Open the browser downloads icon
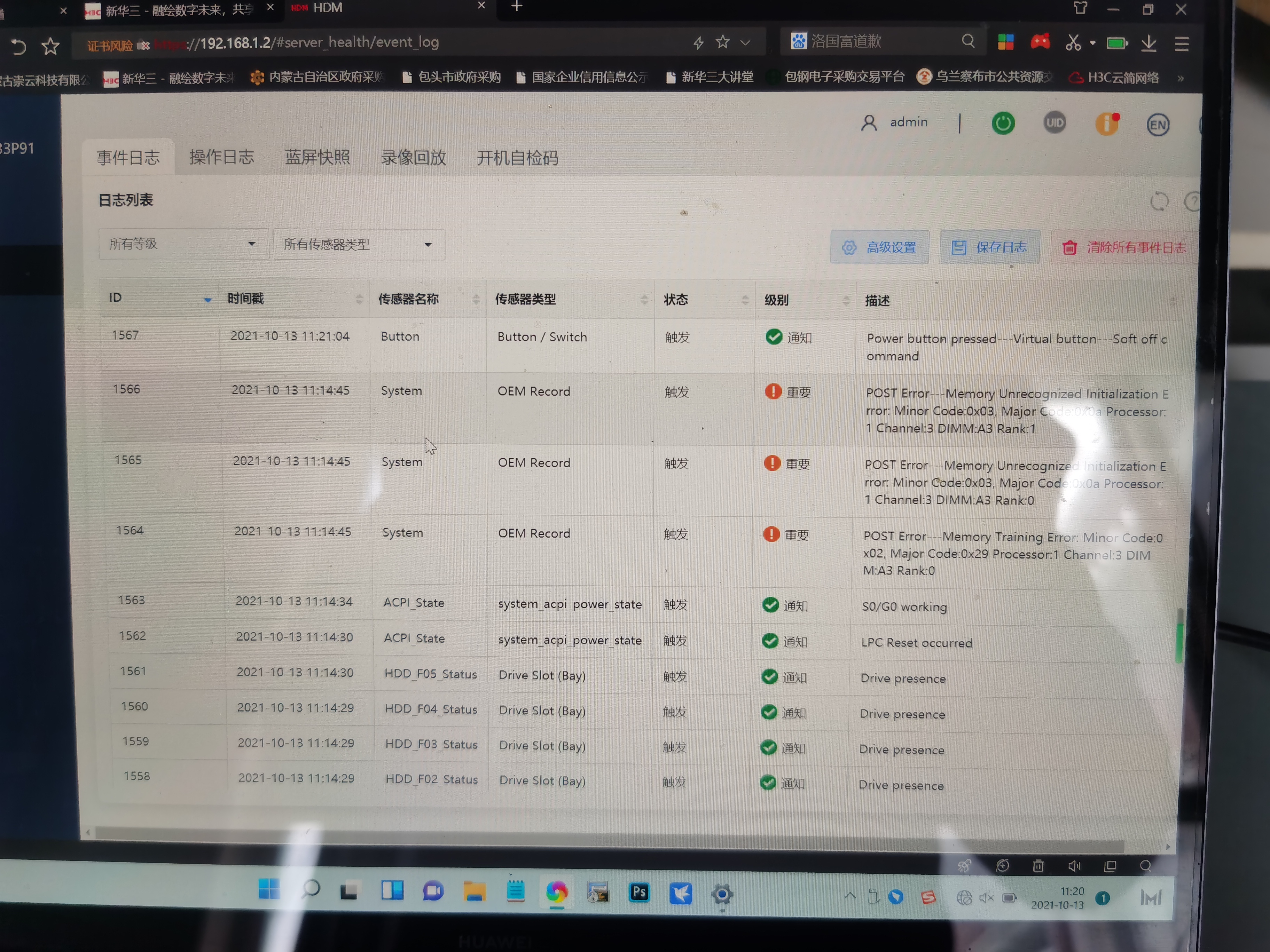 (1148, 43)
